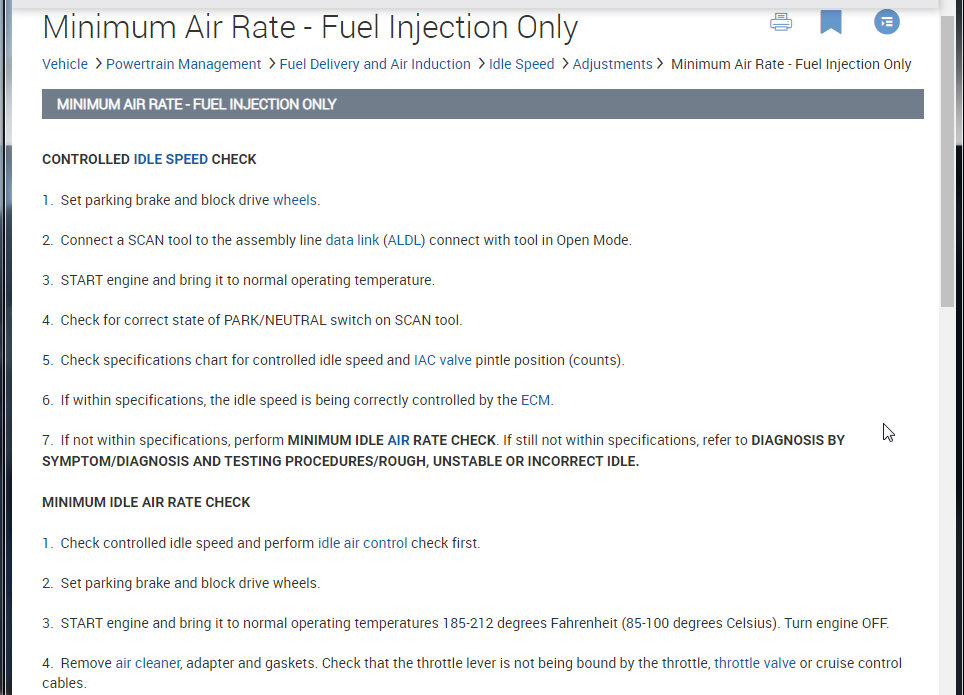
Task: Open the wheels link in step one
Action: 294,200
